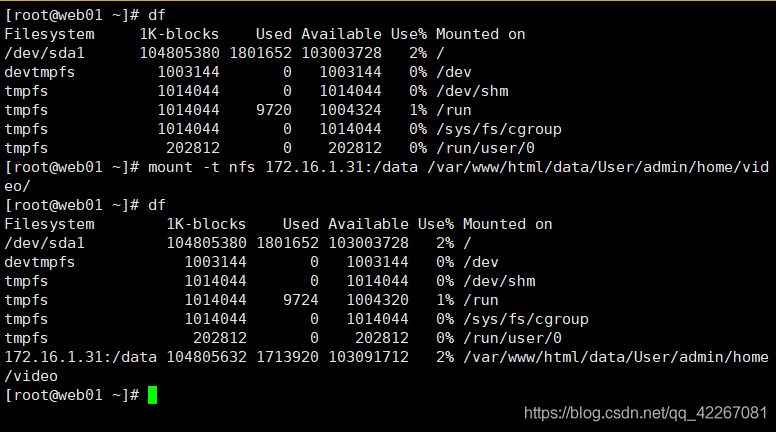Select "1801652" in the second df output
The height and width of the screenshot is (432, 776).
coord(288,243)
